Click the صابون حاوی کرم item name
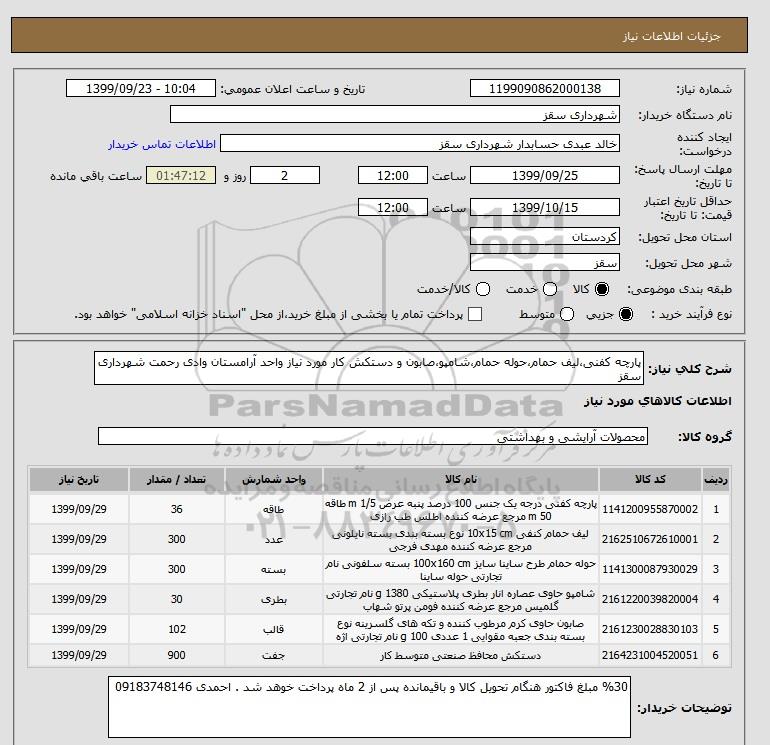 461,630
